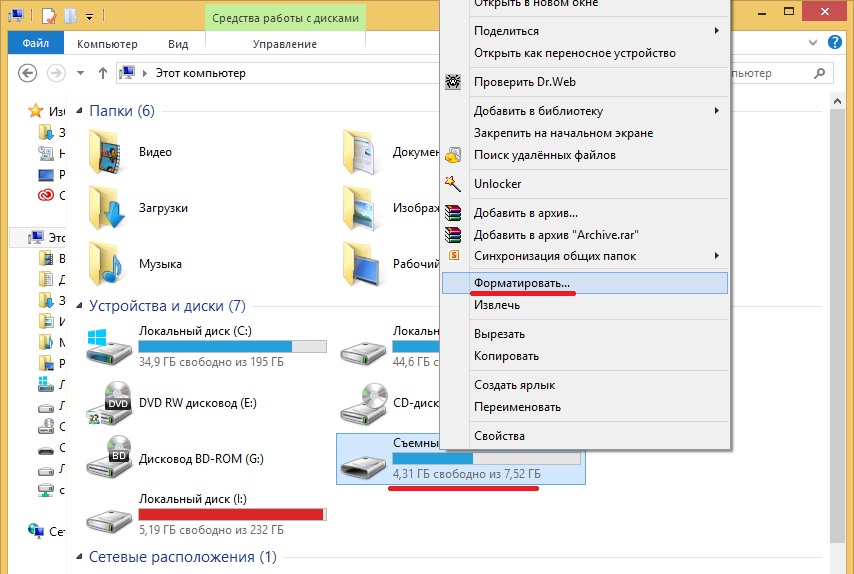Open recent locations dropdown arrow
The width and height of the screenshot is (854, 574).
(x=81, y=73)
